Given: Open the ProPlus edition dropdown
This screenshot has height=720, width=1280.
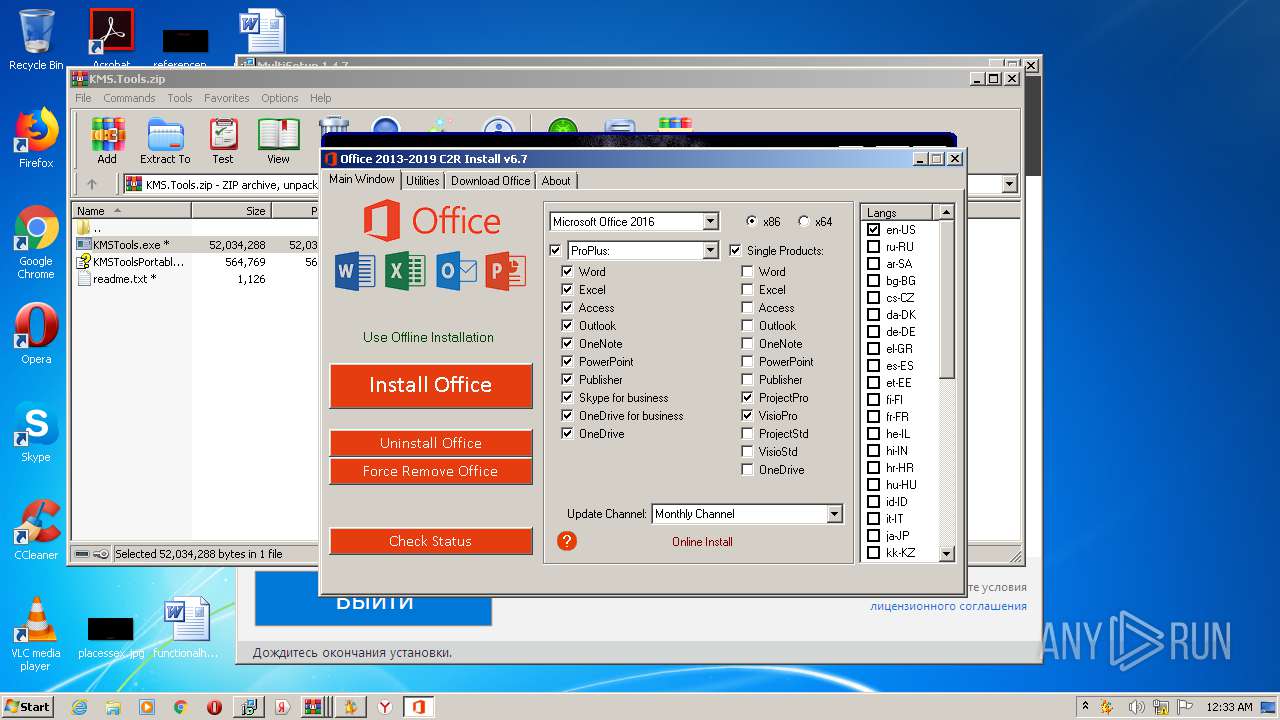Looking at the screenshot, I should (711, 250).
